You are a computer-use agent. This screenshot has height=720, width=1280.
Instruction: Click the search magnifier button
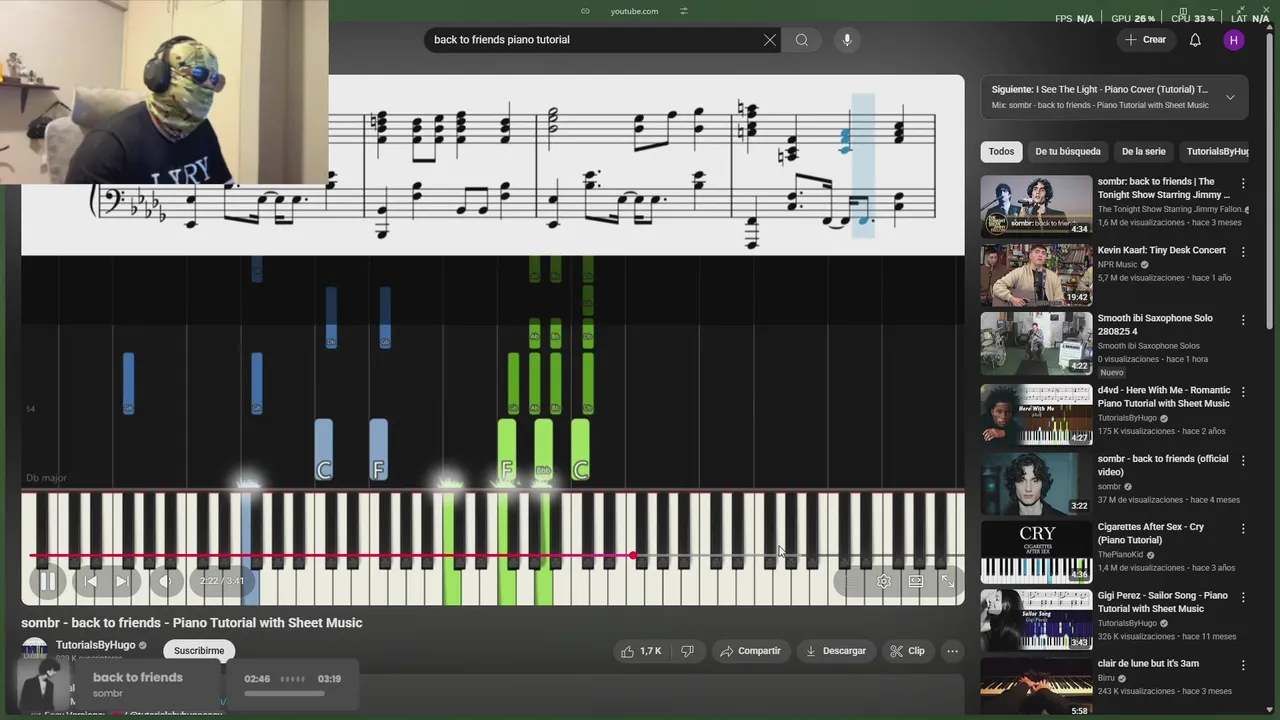tap(802, 40)
